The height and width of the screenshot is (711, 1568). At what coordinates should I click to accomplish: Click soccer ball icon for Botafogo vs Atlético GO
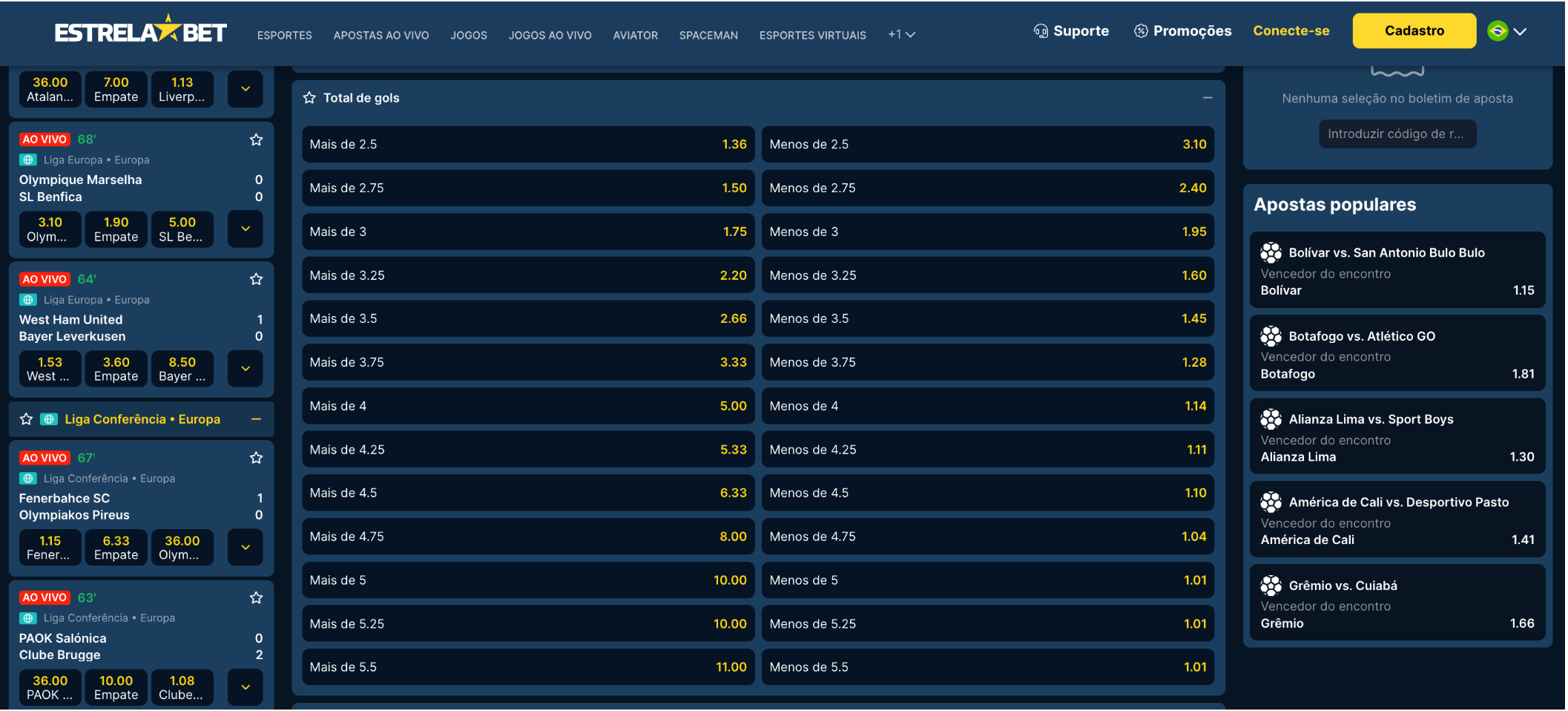click(x=1271, y=336)
